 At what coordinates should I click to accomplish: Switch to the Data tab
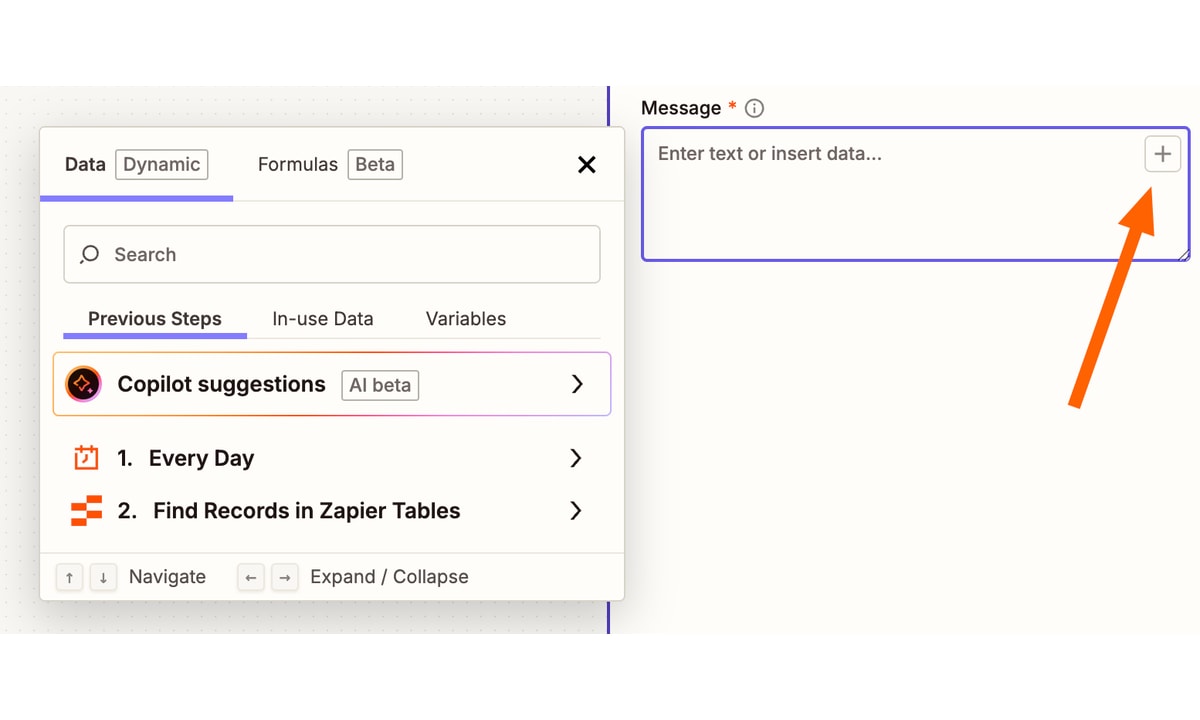pos(136,165)
